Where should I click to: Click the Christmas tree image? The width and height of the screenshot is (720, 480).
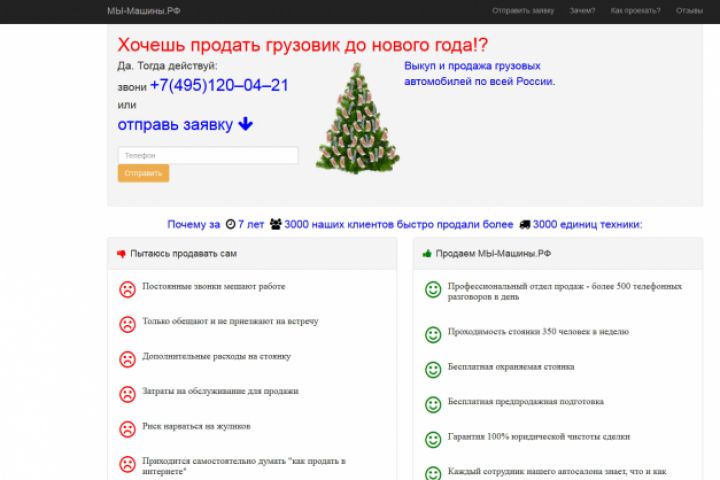(x=357, y=119)
